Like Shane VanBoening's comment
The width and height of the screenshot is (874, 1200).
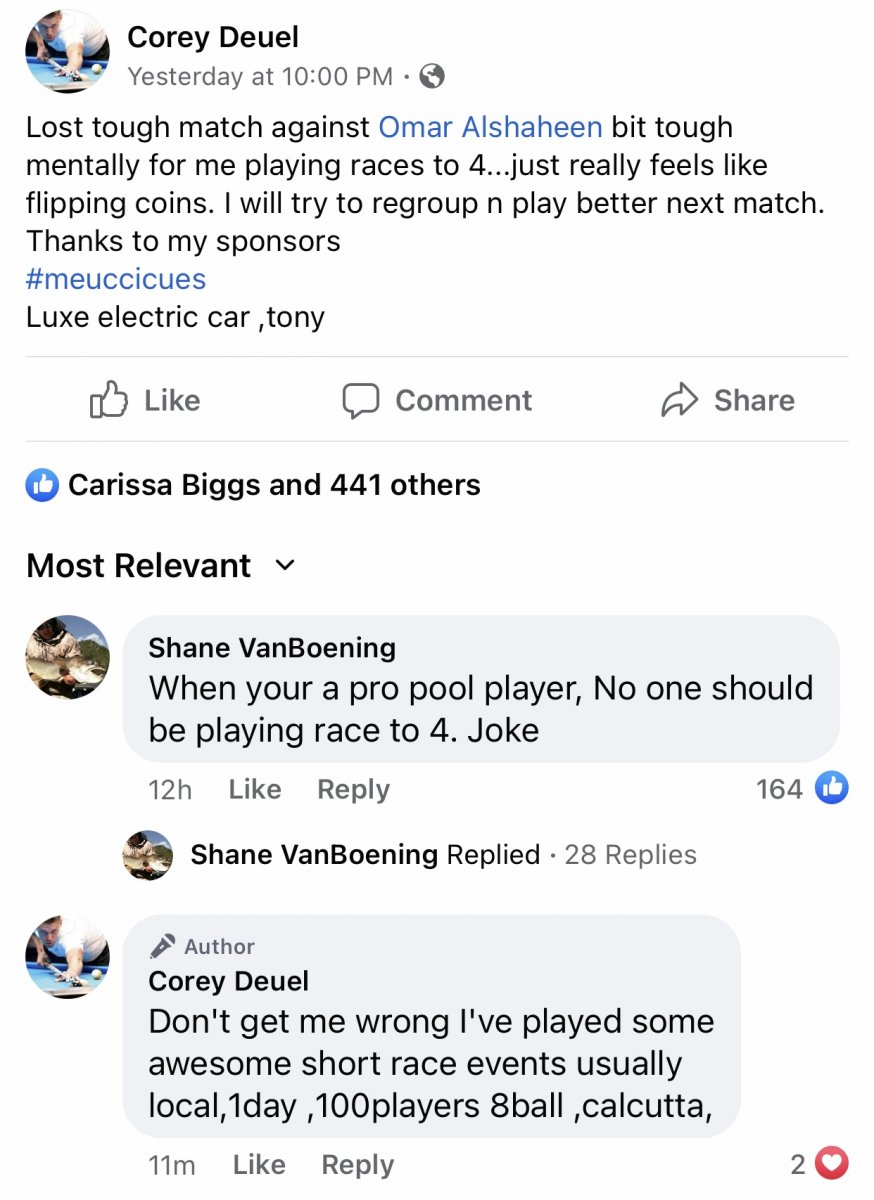(254, 789)
